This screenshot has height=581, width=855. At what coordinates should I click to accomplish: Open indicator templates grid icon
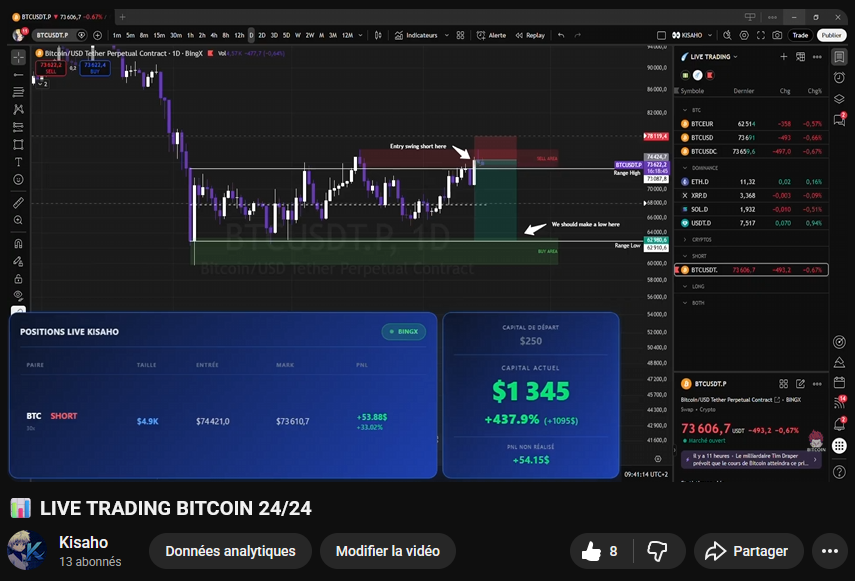coord(461,35)
